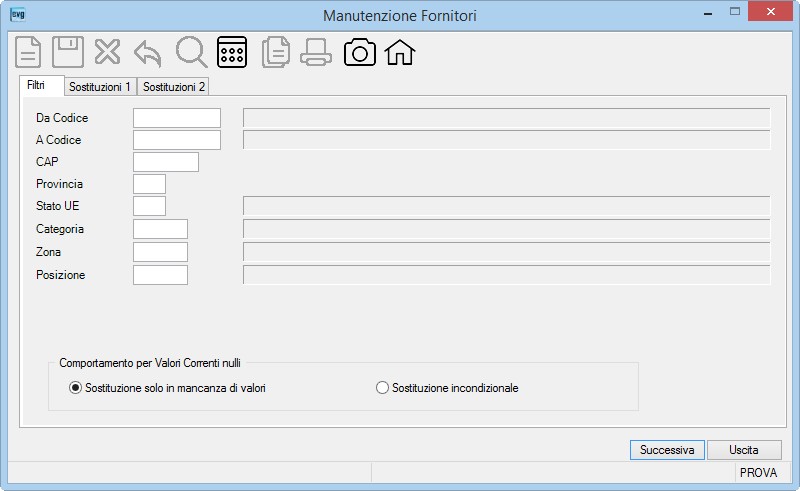Click the home house icon
Screen dimensions: 800x491
pyautogui.click(x=399, y=53)
